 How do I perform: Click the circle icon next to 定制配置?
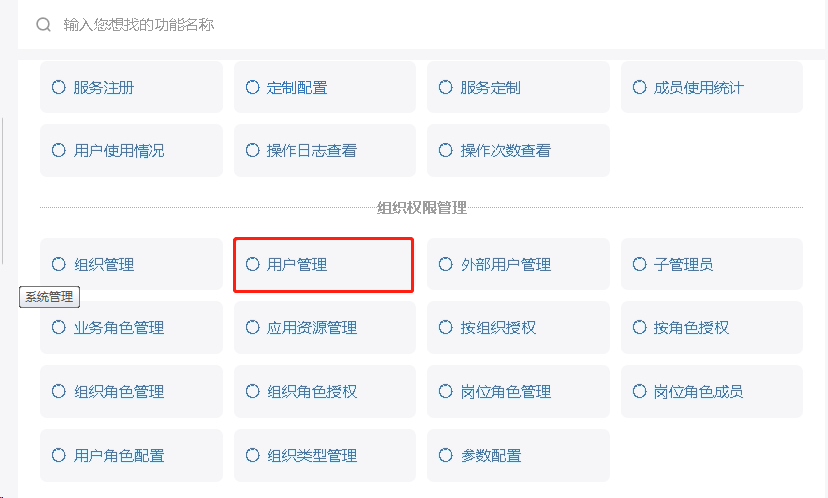coord(252,87)
